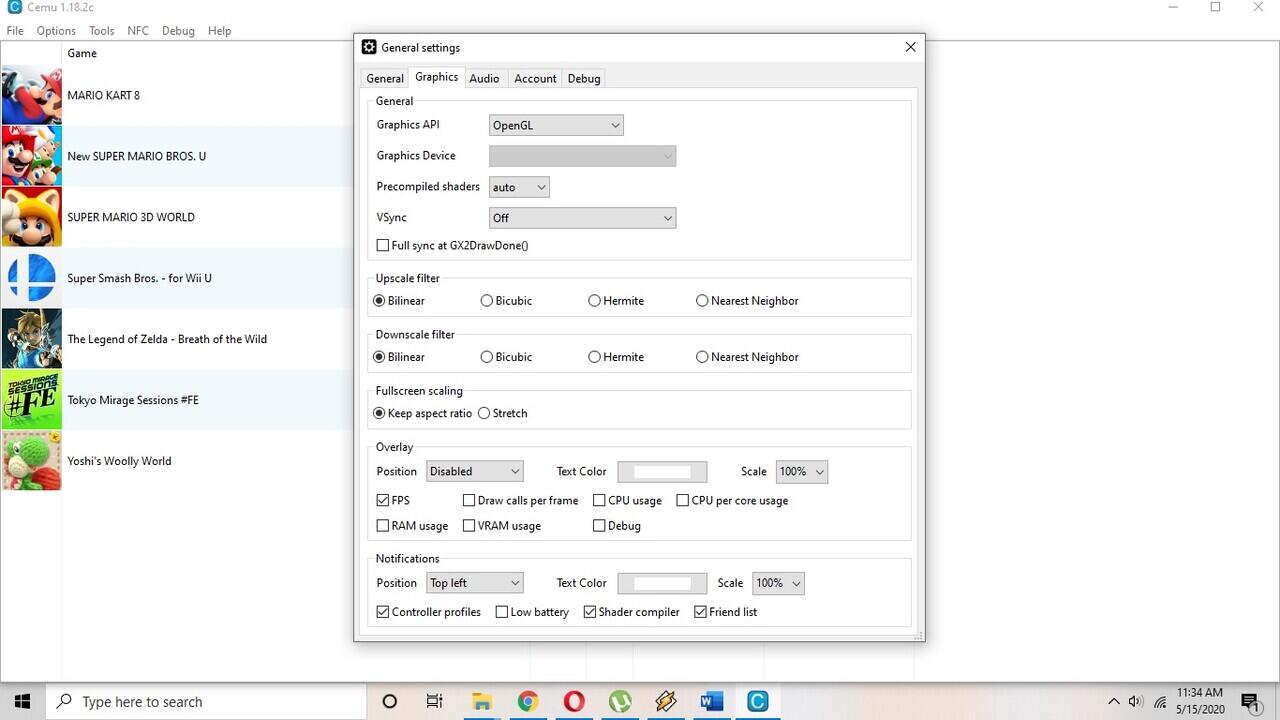Open the Tools menu
1280x720 pixels.
pyautogui.click(x=101, y=31)
